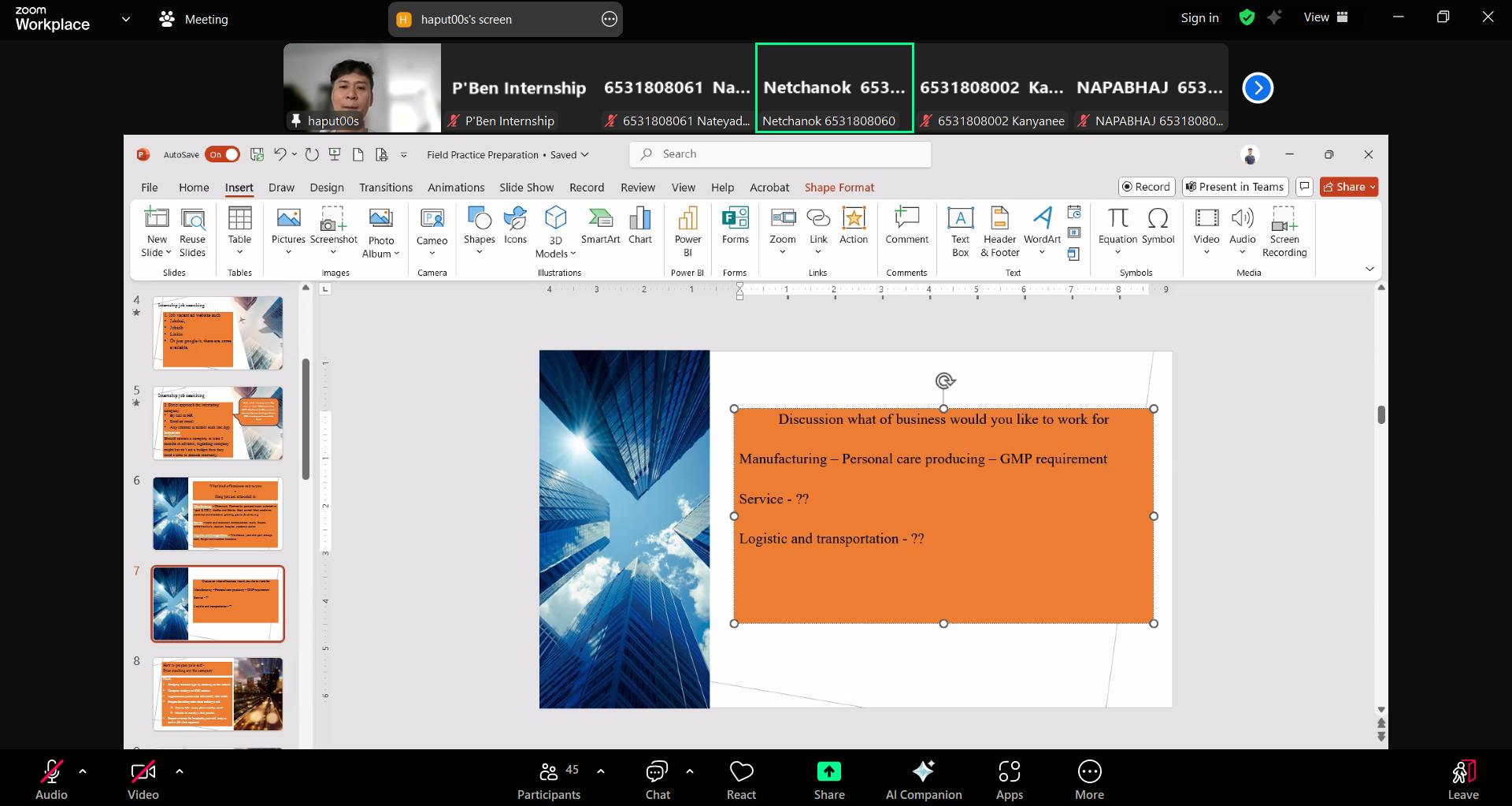The height and width of the screenshot is (806, 1512).
Task: Click Sign in on Zoom
Action: 1199,18
